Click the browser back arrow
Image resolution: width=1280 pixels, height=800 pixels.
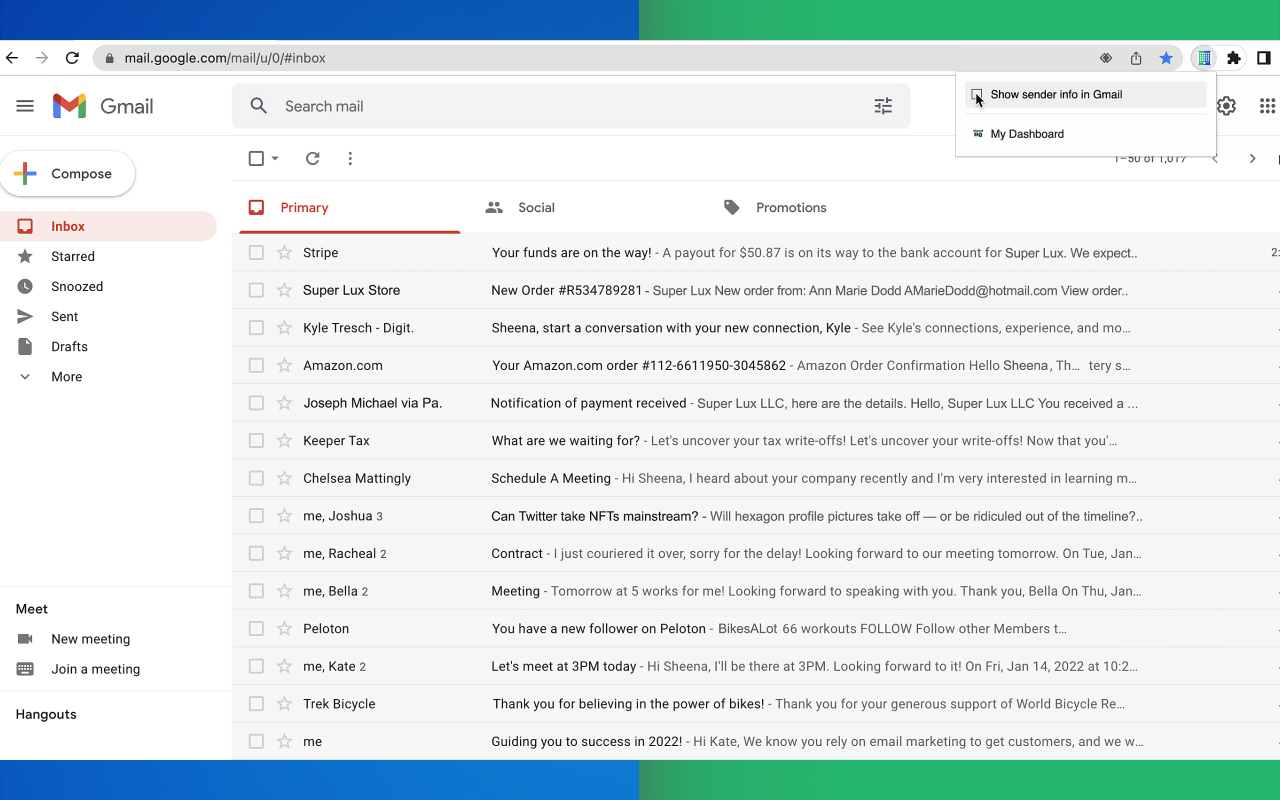point(12,58)
